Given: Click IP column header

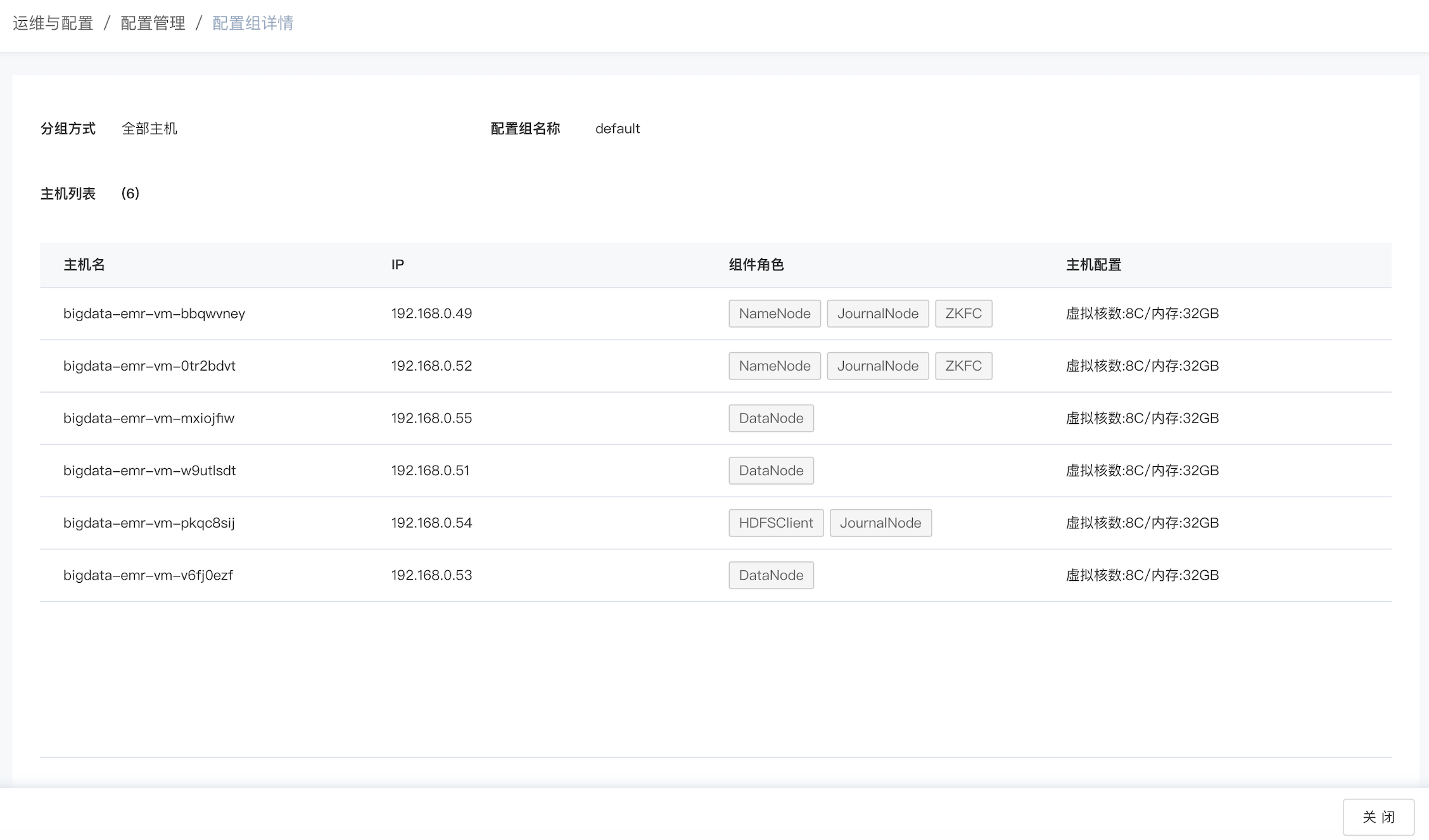Looking at the screenshot, I should tap(398, 265).
